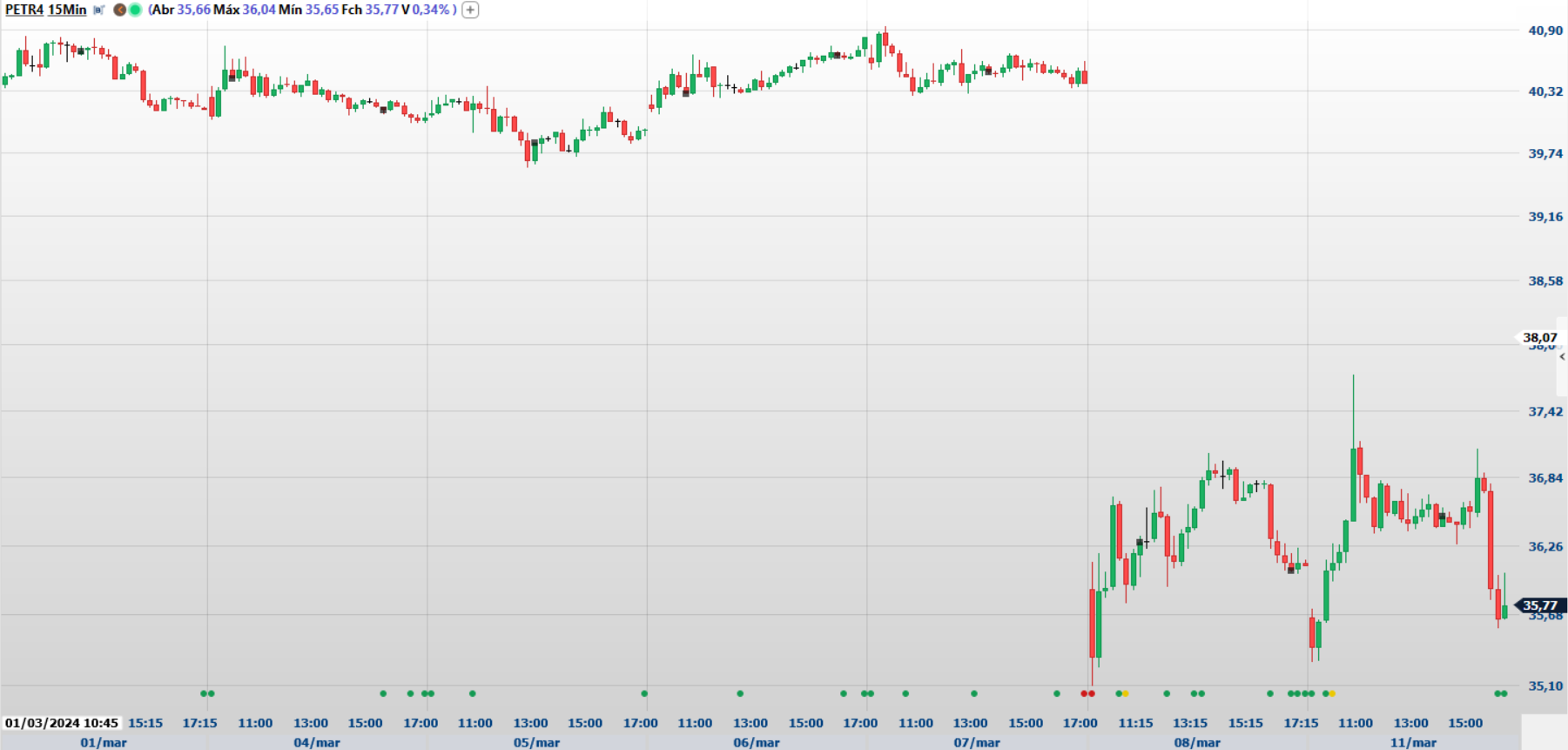Click the 35,77 current price tag
Image resolution: width=1568 pixels, height=750 pixels.
[1539, 605]
